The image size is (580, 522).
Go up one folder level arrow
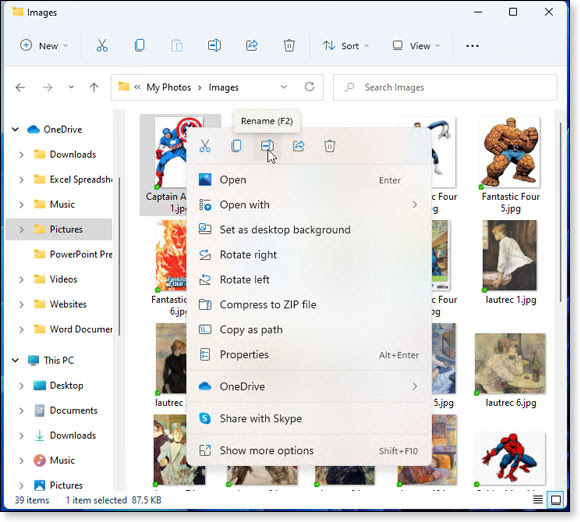[94, 88]
